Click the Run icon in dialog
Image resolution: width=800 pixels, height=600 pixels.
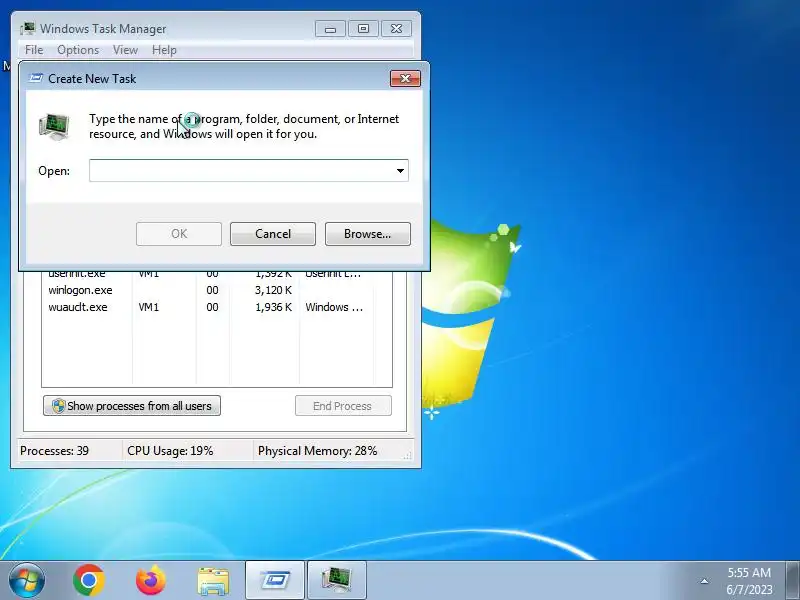pos(54,127)
